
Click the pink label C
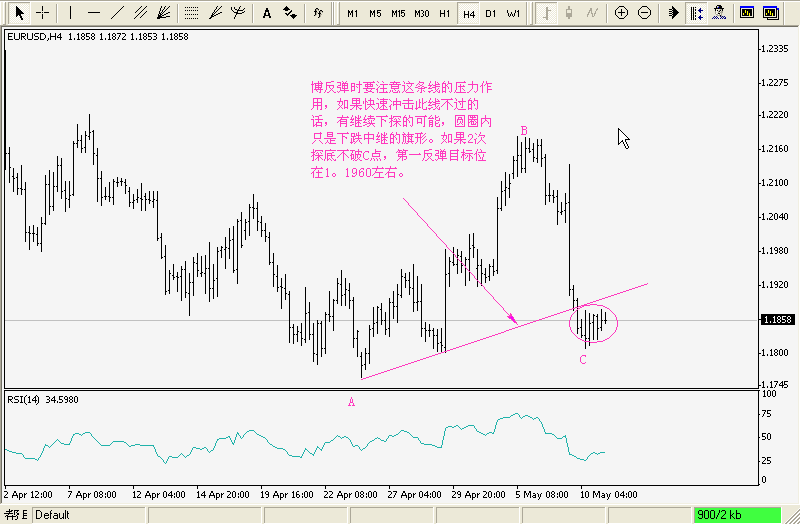click(x=583, y=360)
